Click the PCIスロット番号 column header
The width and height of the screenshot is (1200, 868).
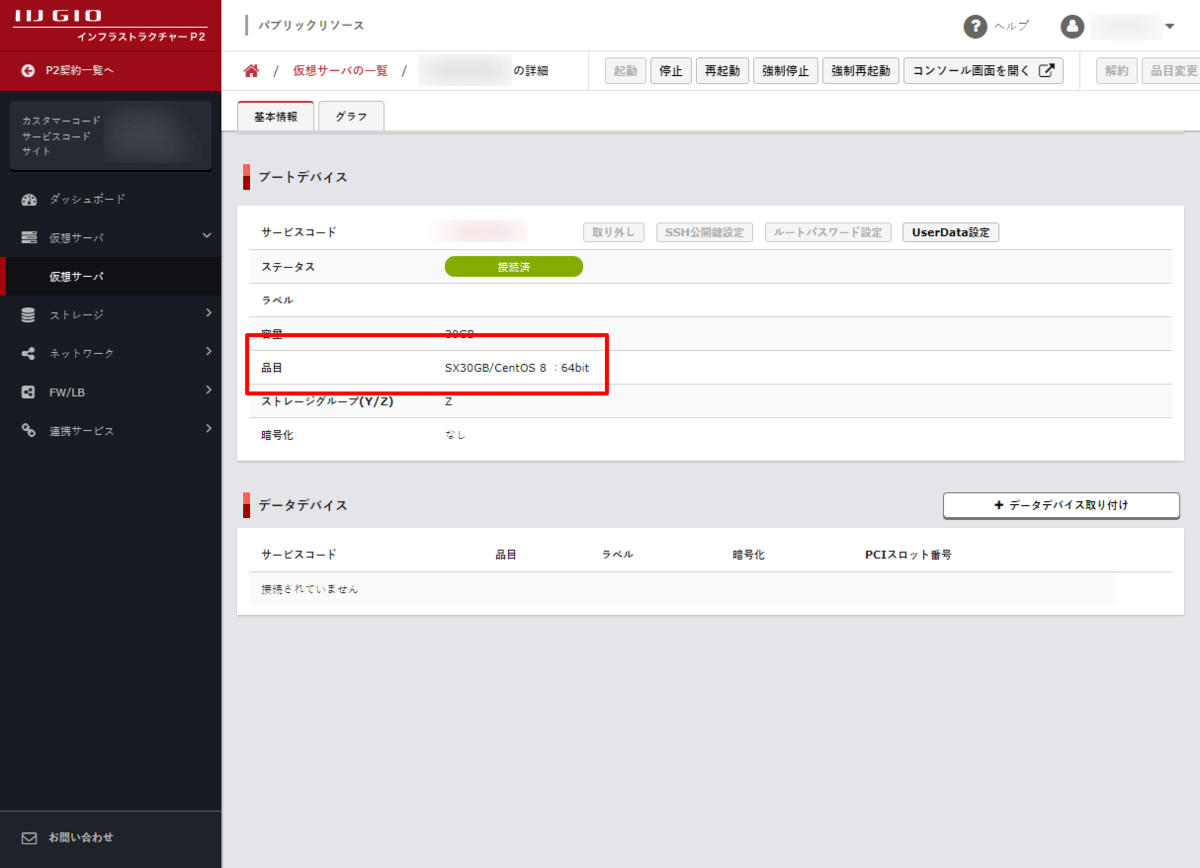[x=908, y=554]
